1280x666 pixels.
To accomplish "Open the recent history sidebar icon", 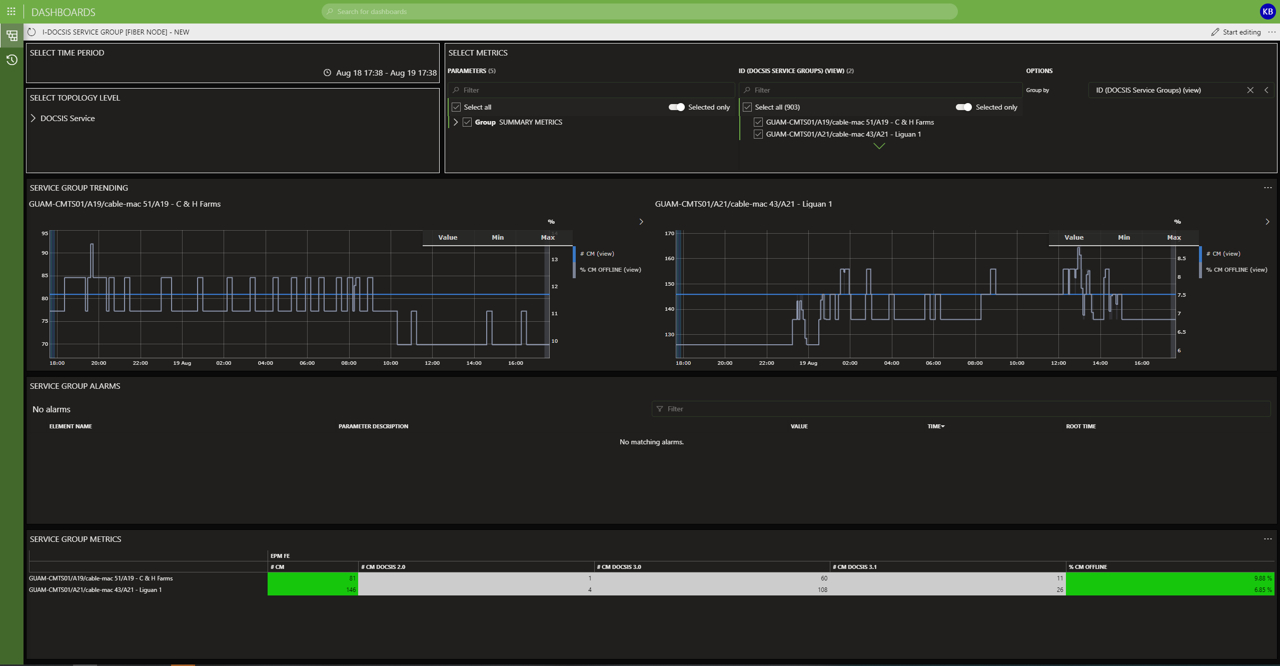I will [11, 60].
